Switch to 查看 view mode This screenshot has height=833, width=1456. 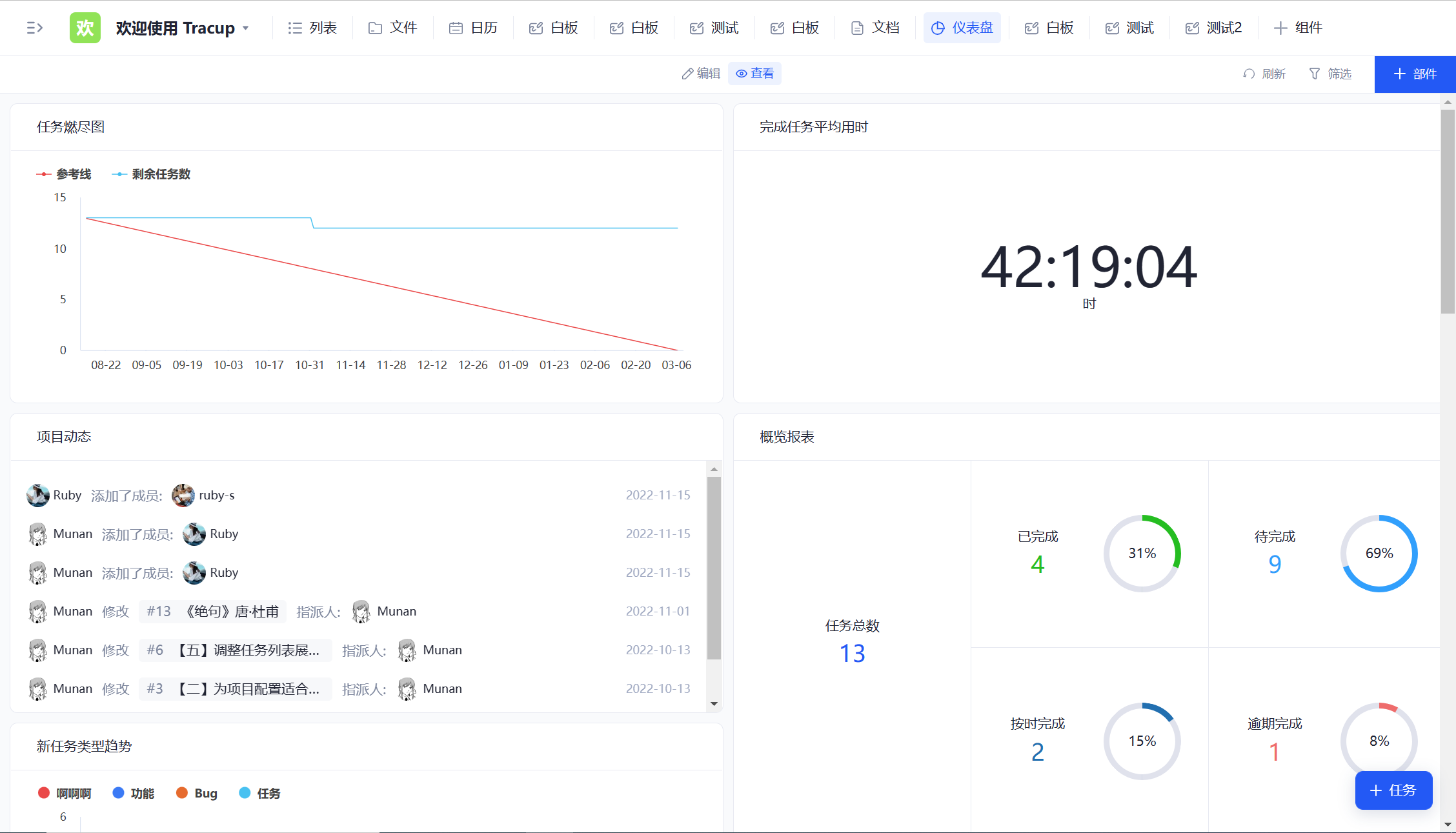coord(754,74)
